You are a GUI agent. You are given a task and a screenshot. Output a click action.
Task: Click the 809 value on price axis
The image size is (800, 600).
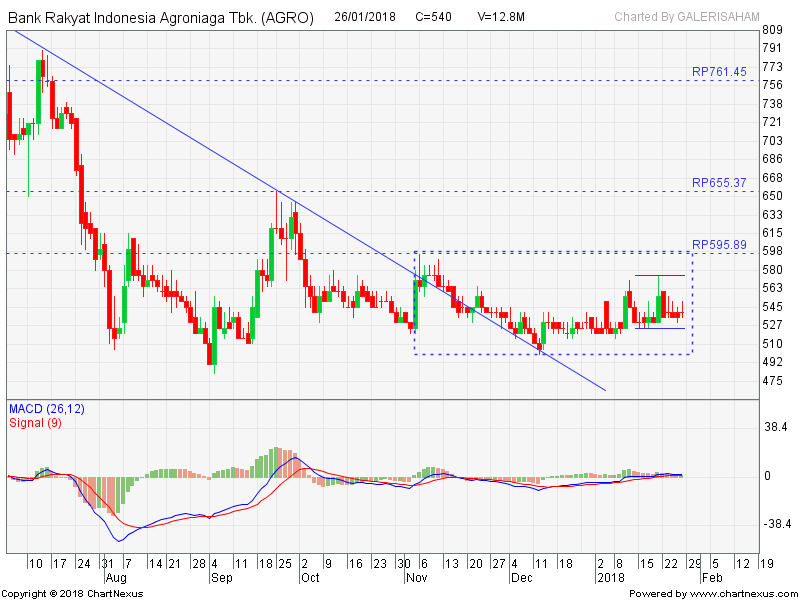(x=771, y=30)
